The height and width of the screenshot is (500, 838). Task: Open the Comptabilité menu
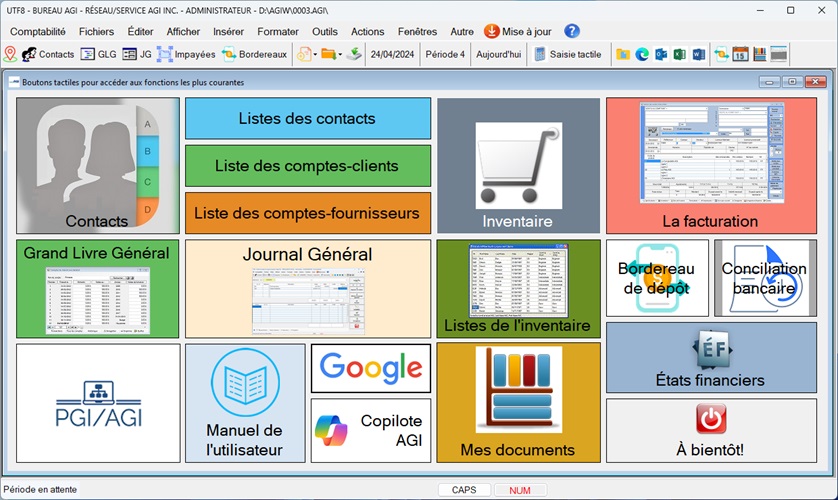pyautogui.click(x=38, y=32)
